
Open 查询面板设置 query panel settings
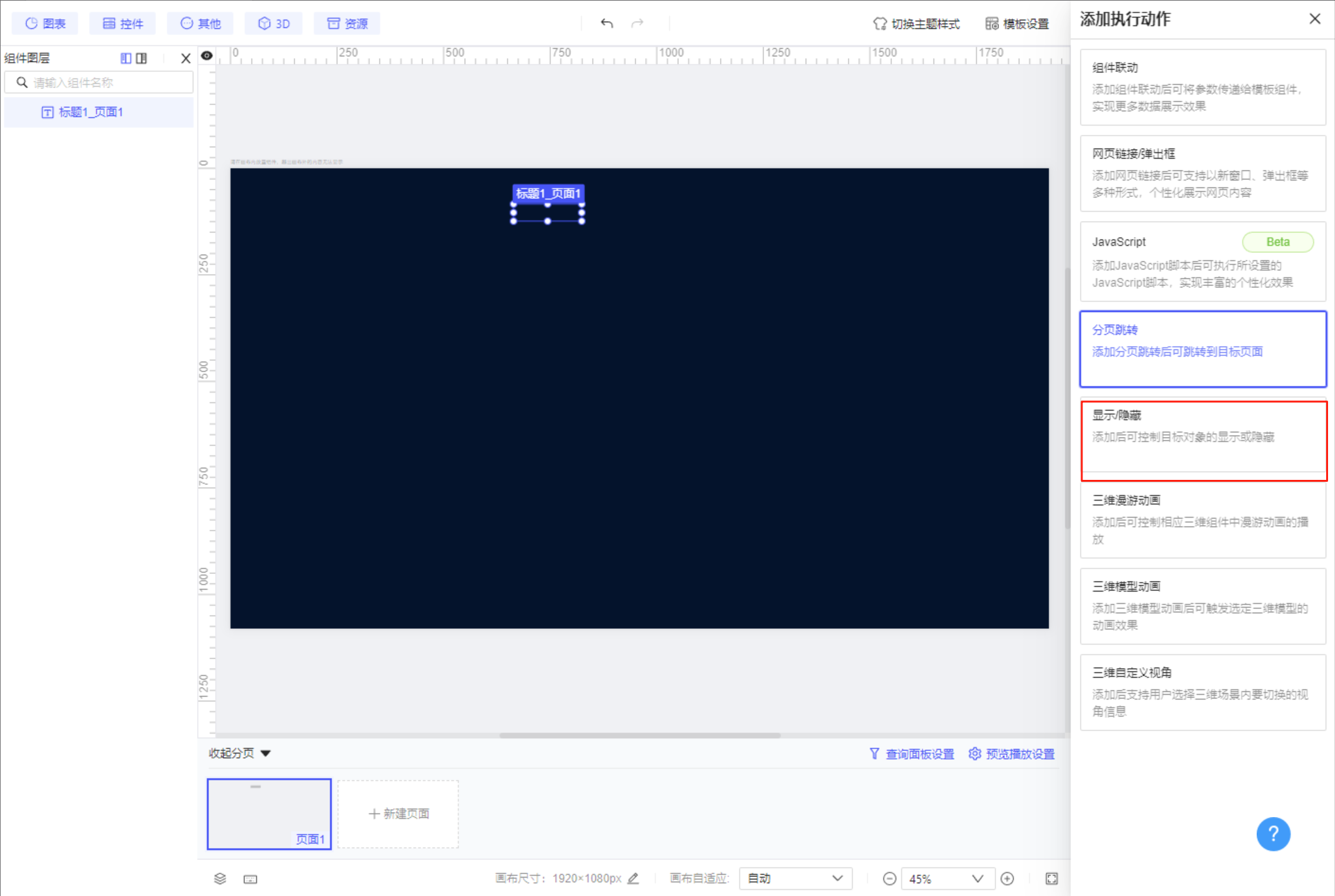pos(912,754)
